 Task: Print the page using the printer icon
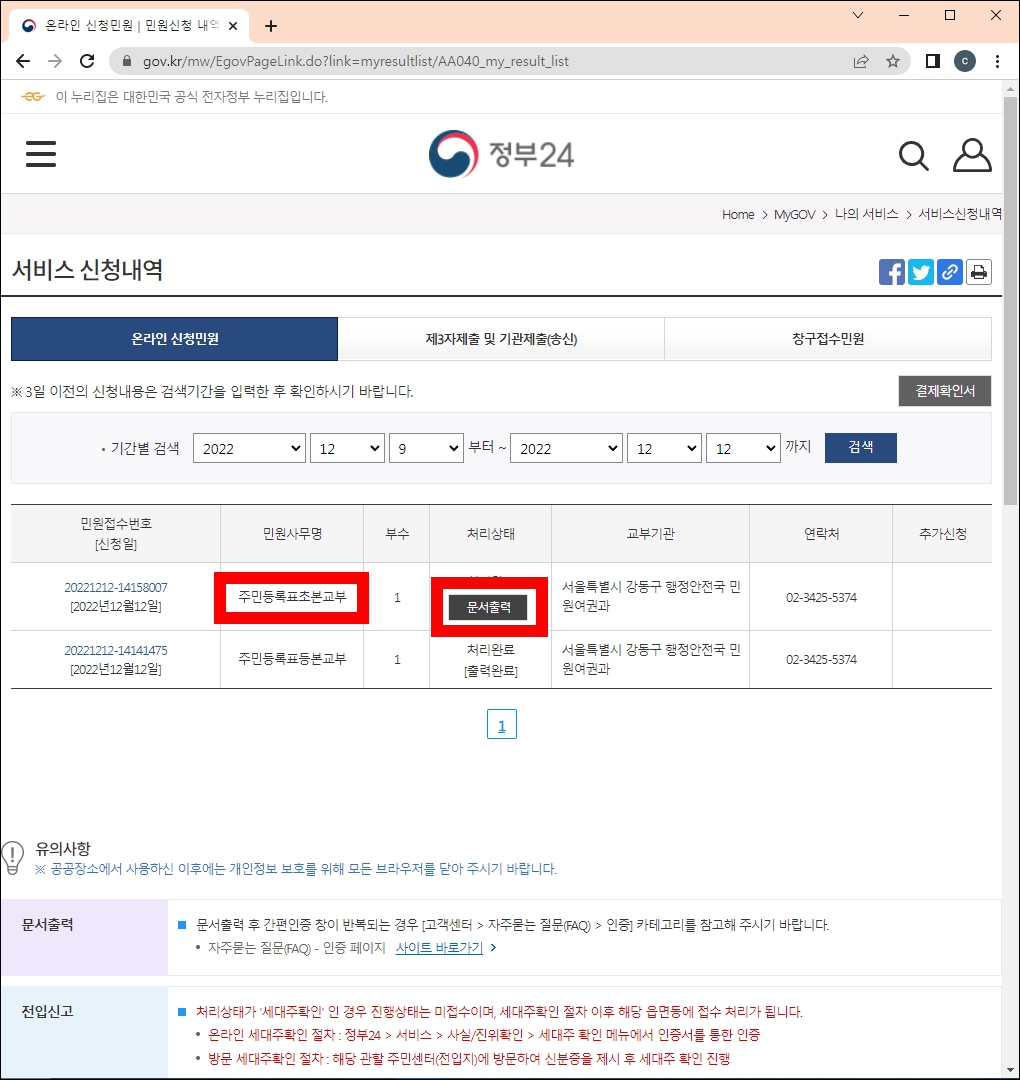click(x=978, y=271)
